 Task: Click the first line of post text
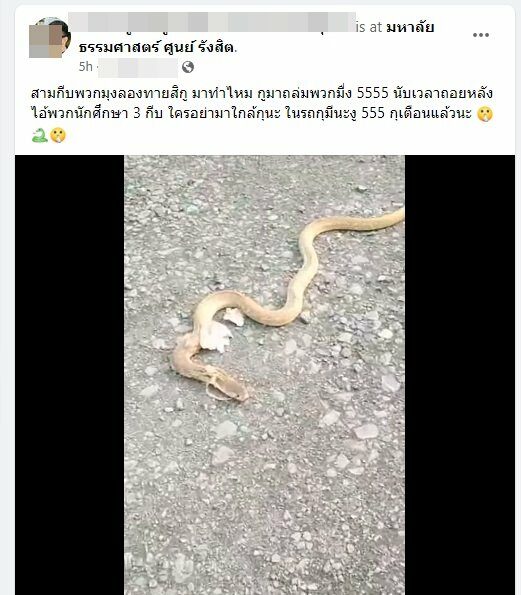point(262,93)
